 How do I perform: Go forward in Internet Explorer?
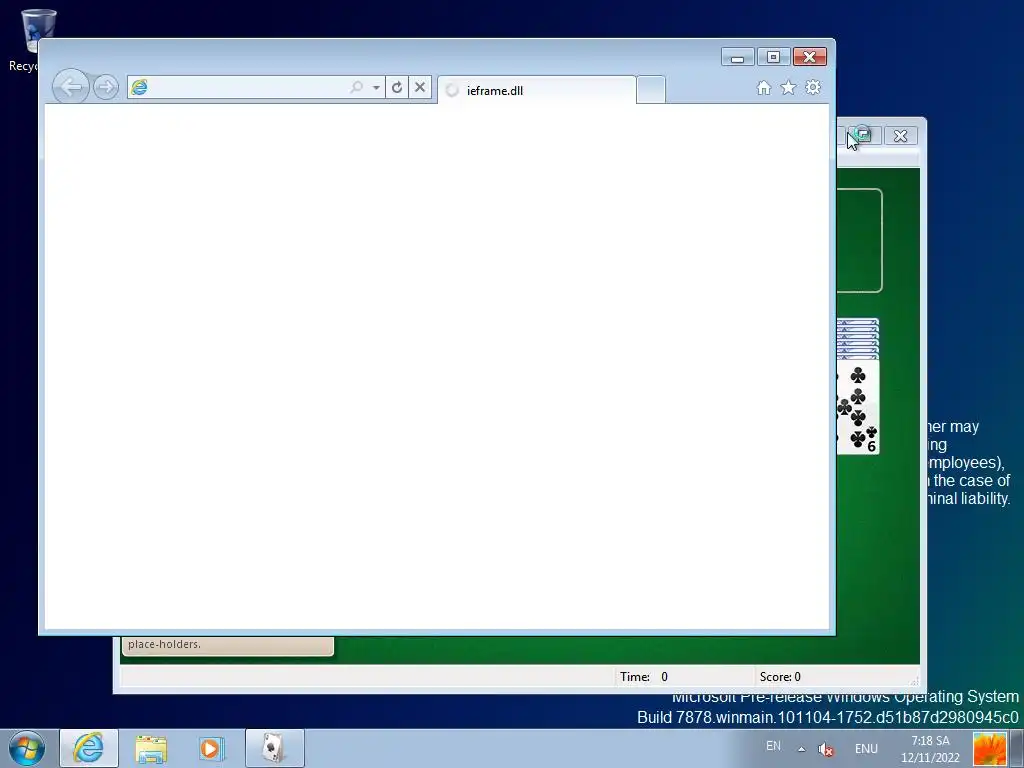point(106,87)
